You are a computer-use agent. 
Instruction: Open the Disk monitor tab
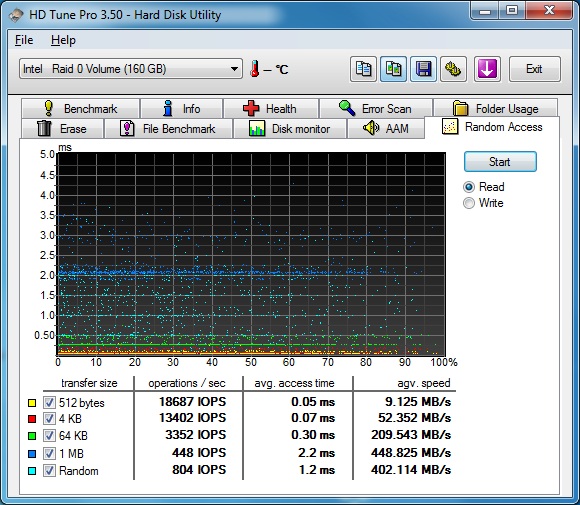click(290, 129)
